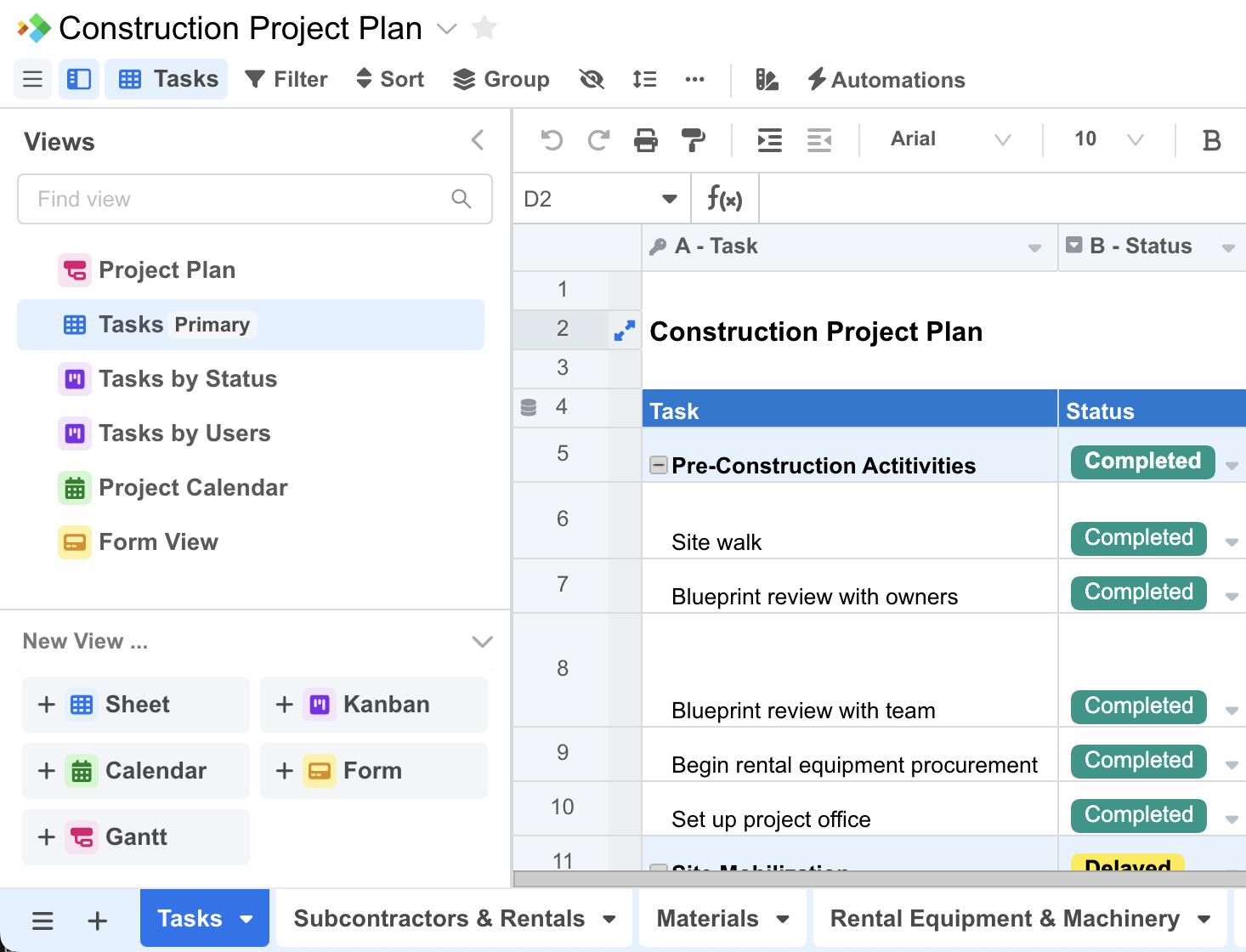Viewport: 1246px width, 952px height.
Task: Open Automations
Action: [886, 79]
